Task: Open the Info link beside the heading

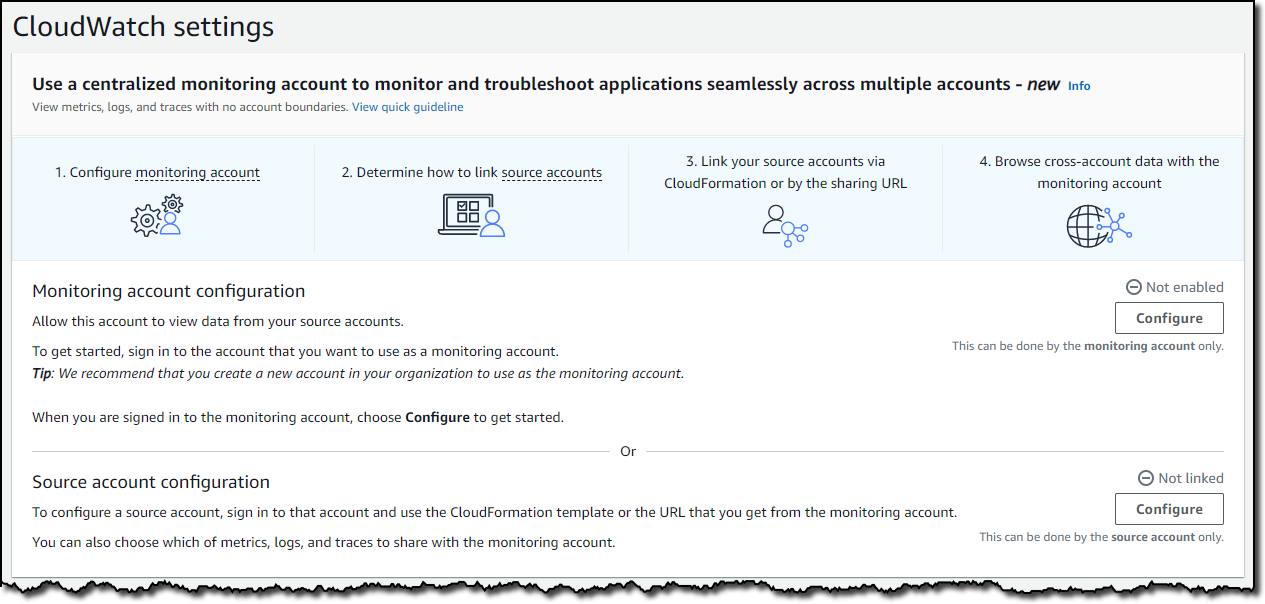Action: (x=1079, y=86)
